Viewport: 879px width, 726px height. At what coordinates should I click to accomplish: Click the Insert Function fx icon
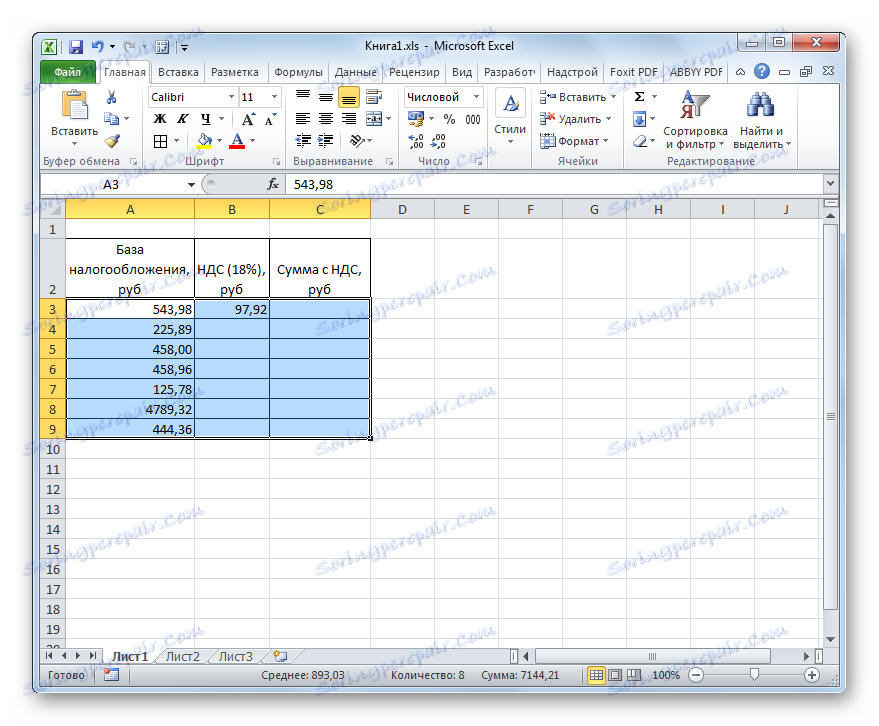tap(273, 184)
